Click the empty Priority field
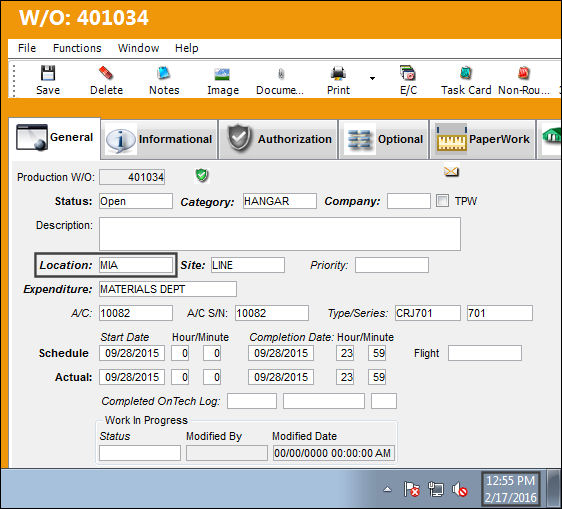This screenshot has width=562, height=509. pos(392,265)
